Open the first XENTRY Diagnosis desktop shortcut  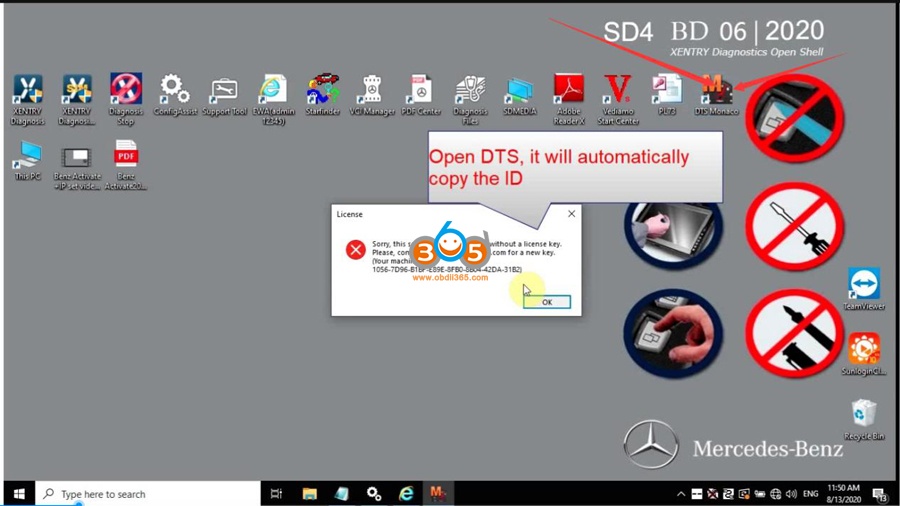28,99
